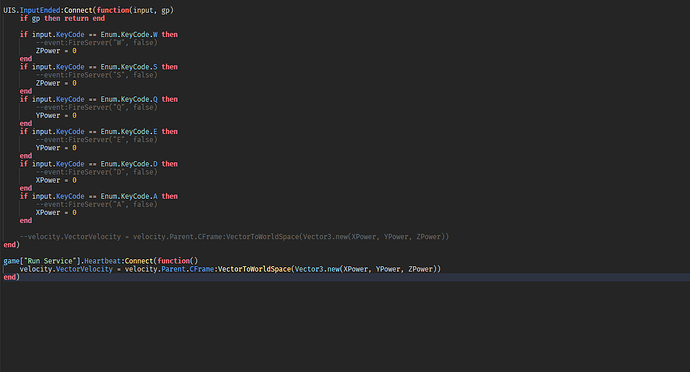
Task: Click the Enum.KeyCode.A condition line
Action: [x=99, y=196]
